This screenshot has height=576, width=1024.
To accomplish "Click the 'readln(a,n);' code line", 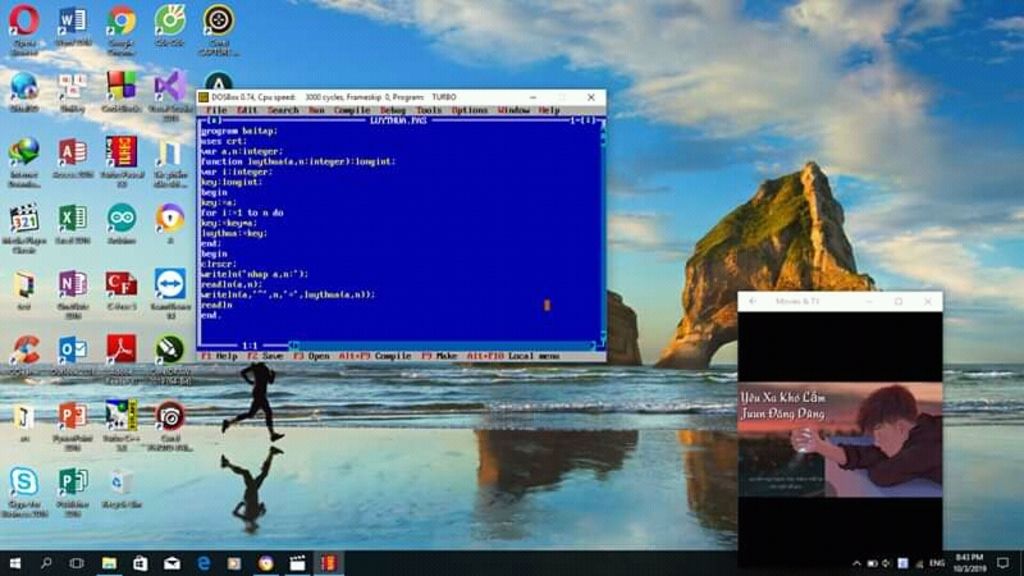I will (231, 284).
